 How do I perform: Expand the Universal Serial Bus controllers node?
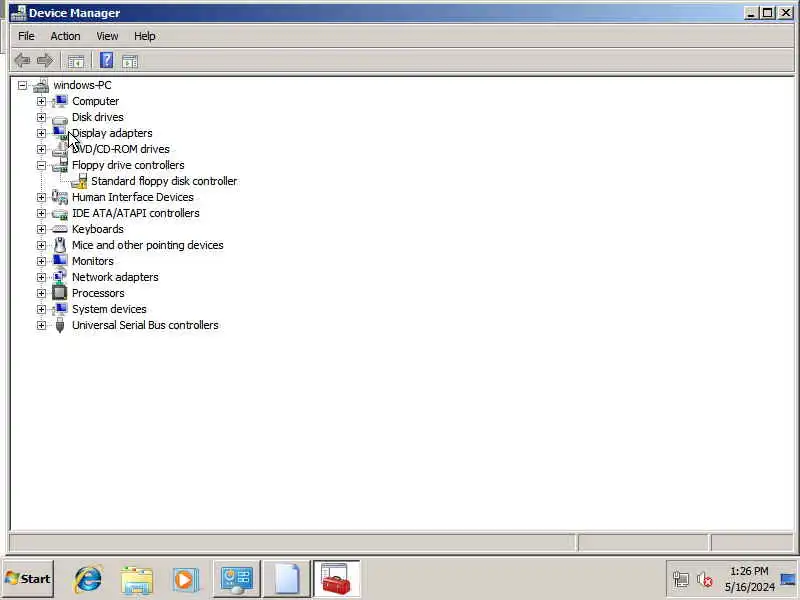pos(41,326)
